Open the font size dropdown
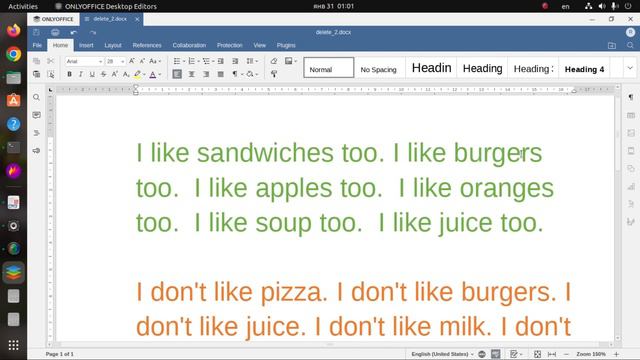The image size is (640, 360). click(x=122, y=61)
